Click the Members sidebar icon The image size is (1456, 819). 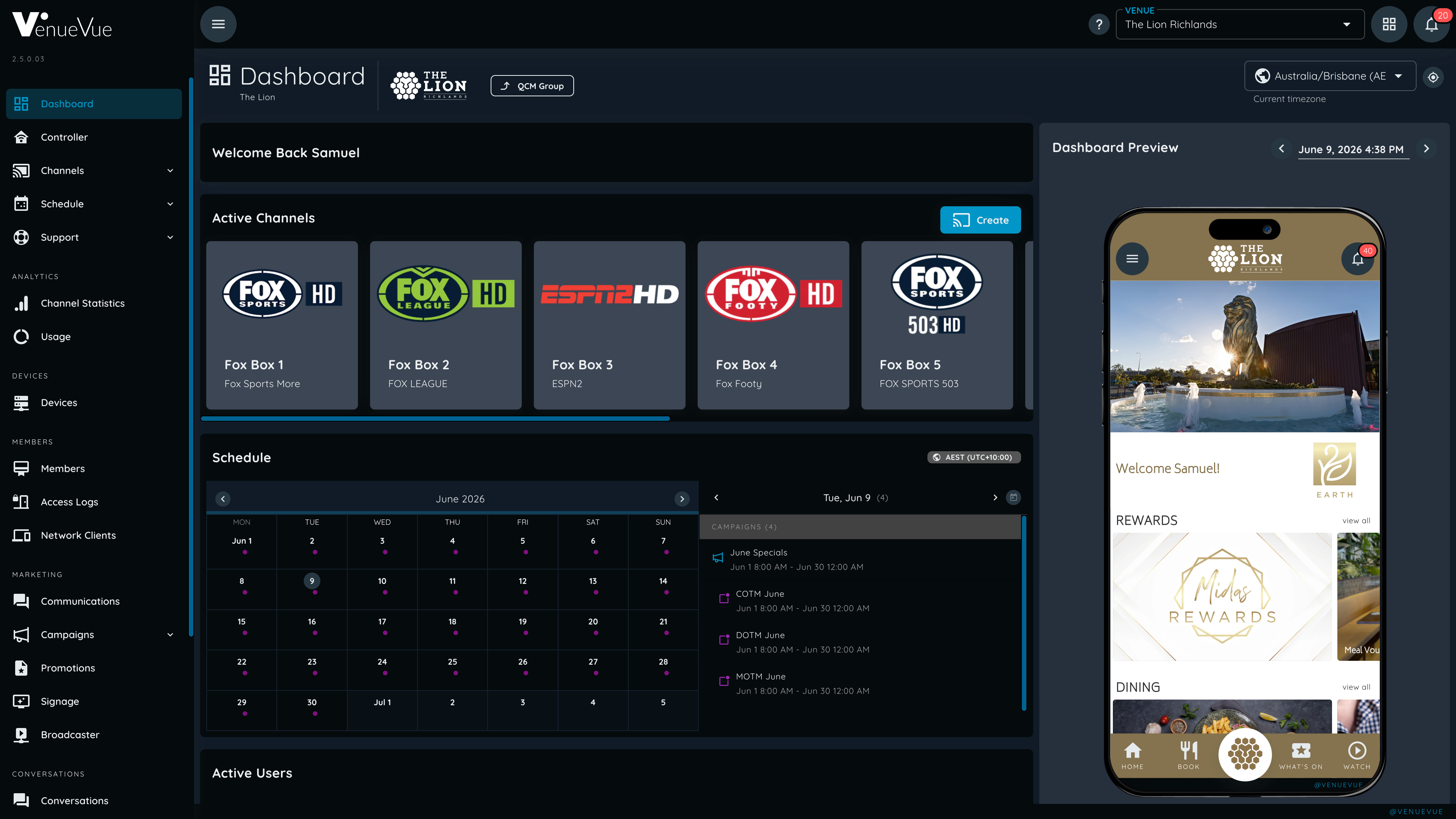21,469
